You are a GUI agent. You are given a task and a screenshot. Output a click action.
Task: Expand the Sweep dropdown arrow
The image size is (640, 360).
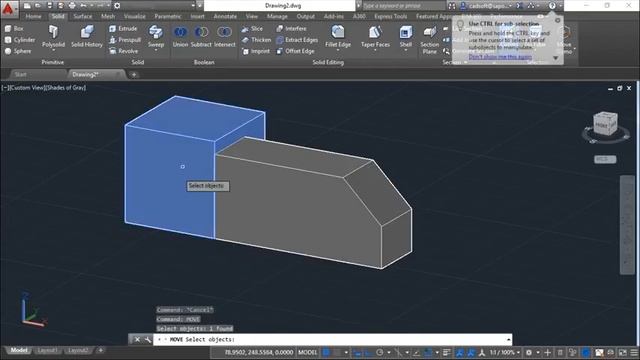156,50
